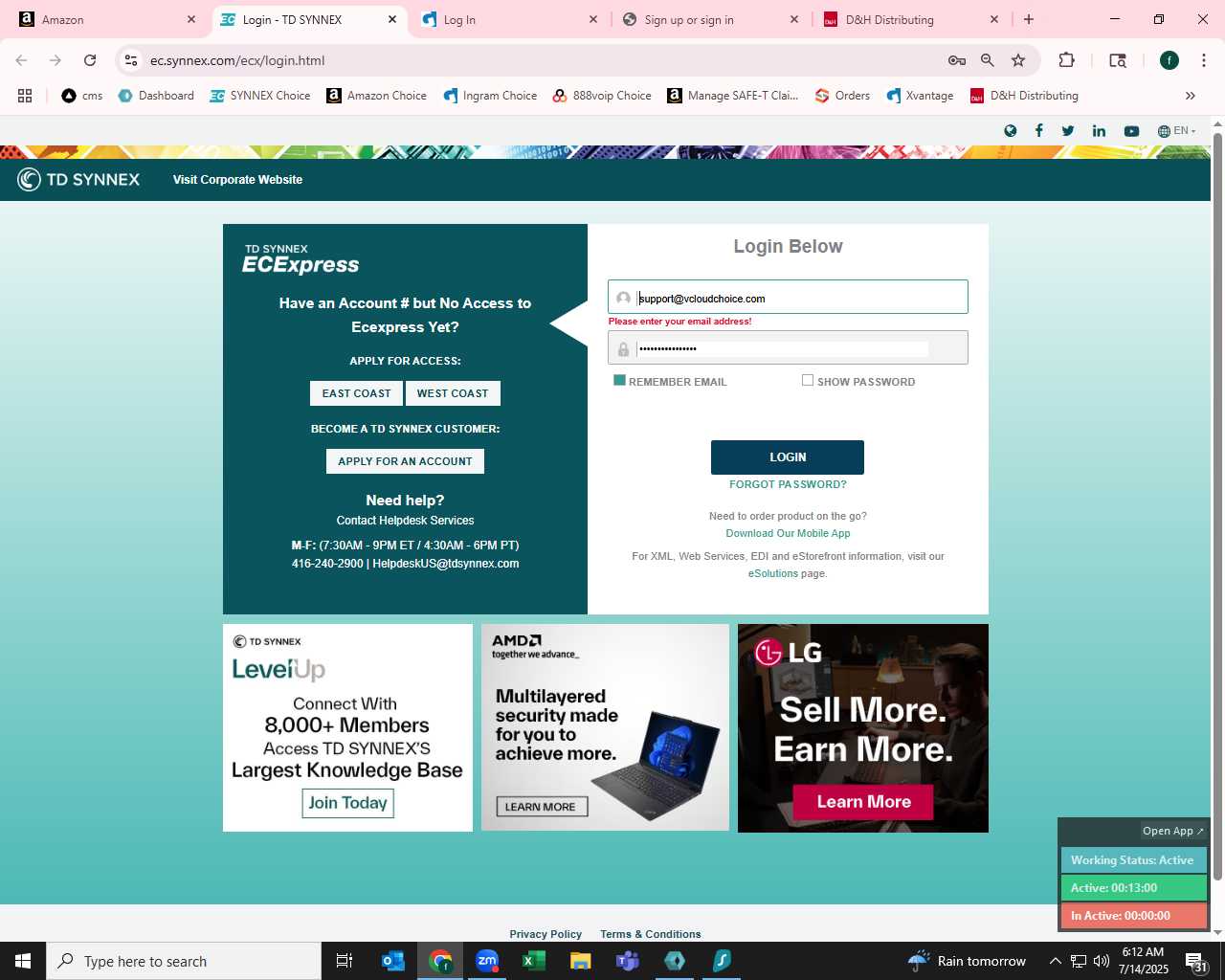Open the Chrome profile avatar
This screenshot has width=1225, height=980.
1169,60
